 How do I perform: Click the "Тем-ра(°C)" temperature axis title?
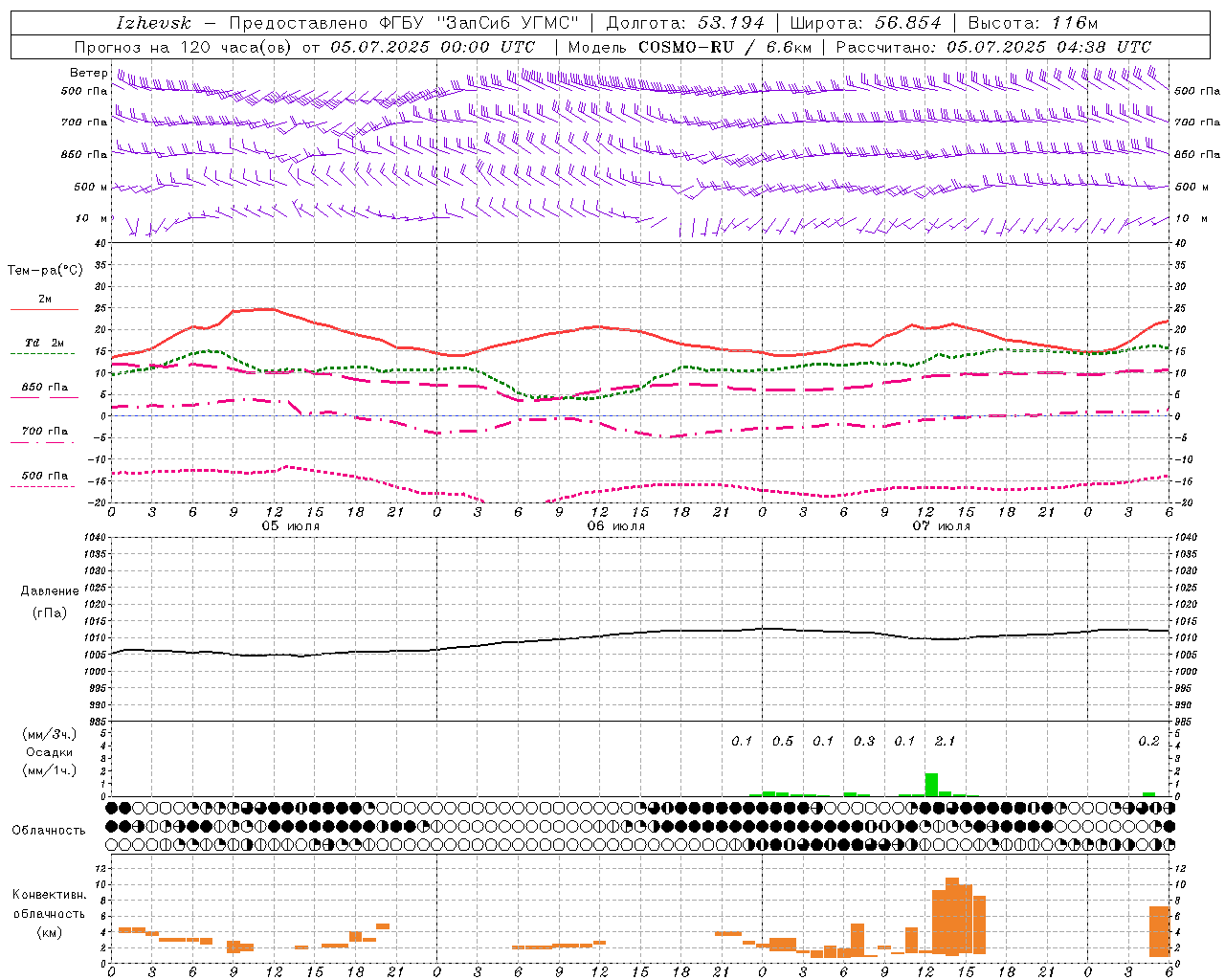click(x=45, y=271)
